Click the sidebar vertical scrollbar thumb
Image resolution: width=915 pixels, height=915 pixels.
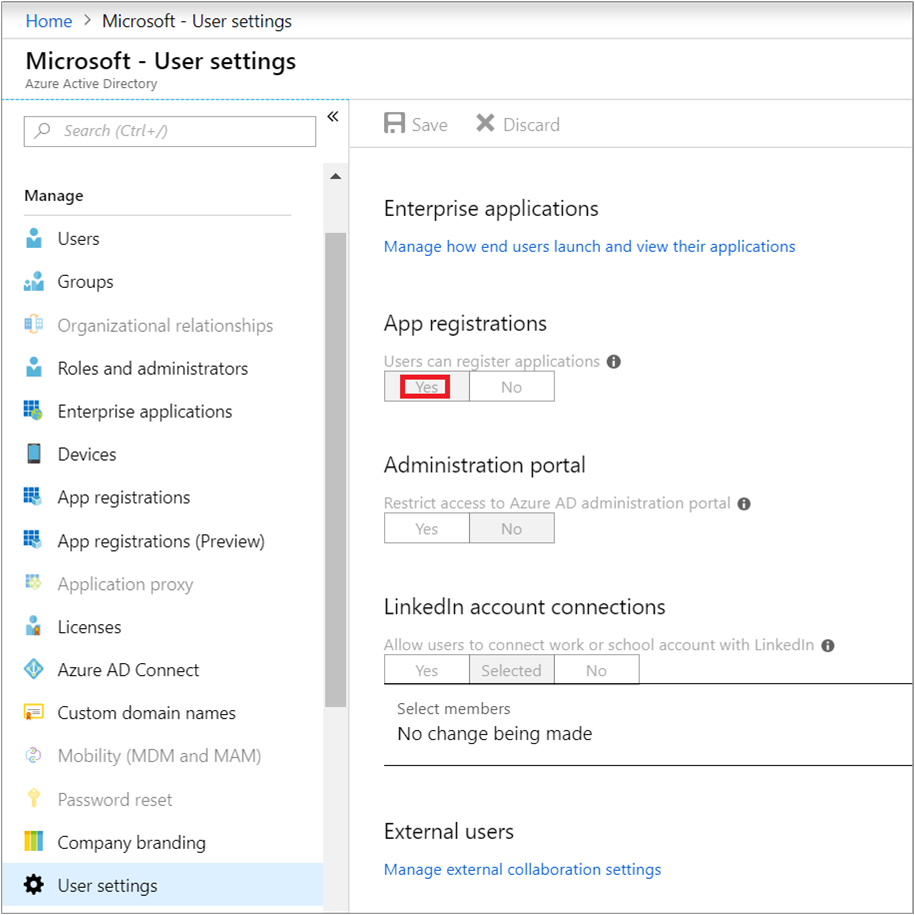(x=336, y=470)
